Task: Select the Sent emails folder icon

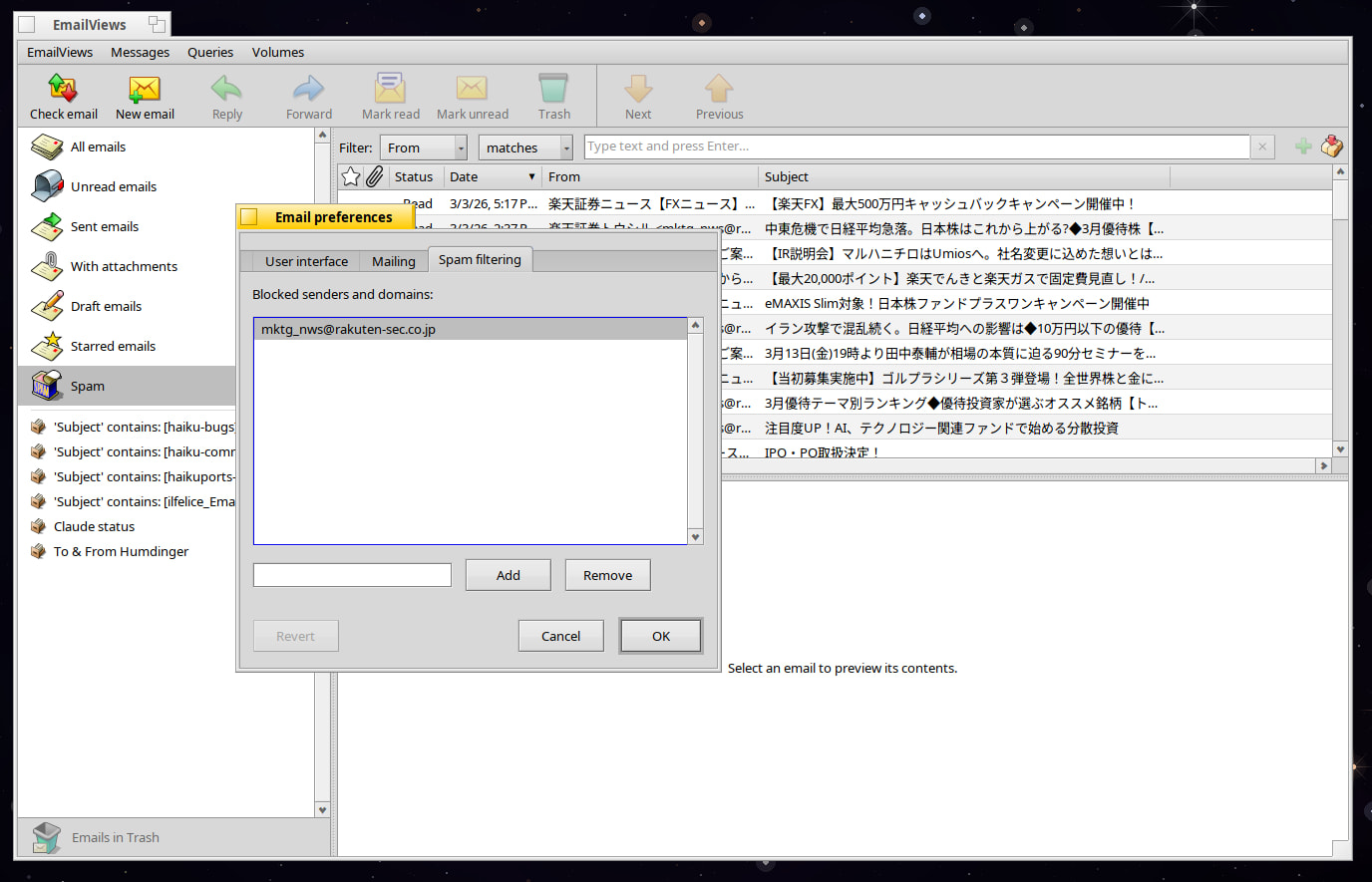Action: [47, 226]
